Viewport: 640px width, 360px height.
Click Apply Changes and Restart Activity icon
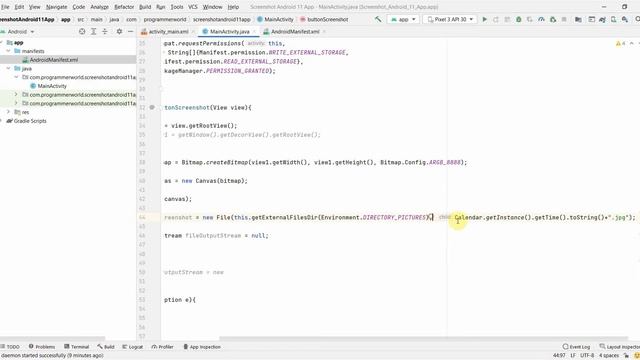tap(496, 19)
